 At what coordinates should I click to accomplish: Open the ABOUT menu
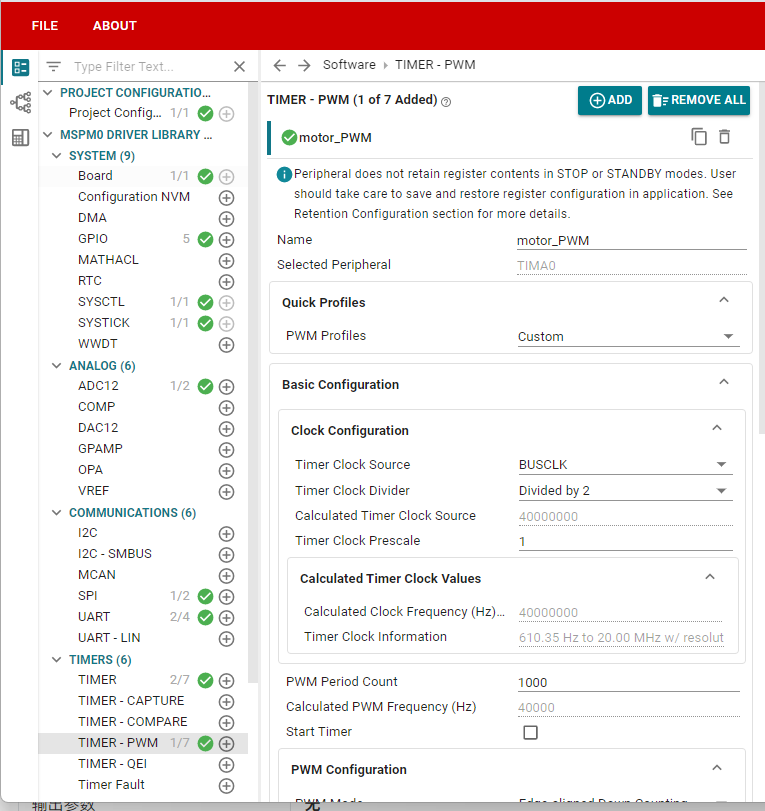114,26
